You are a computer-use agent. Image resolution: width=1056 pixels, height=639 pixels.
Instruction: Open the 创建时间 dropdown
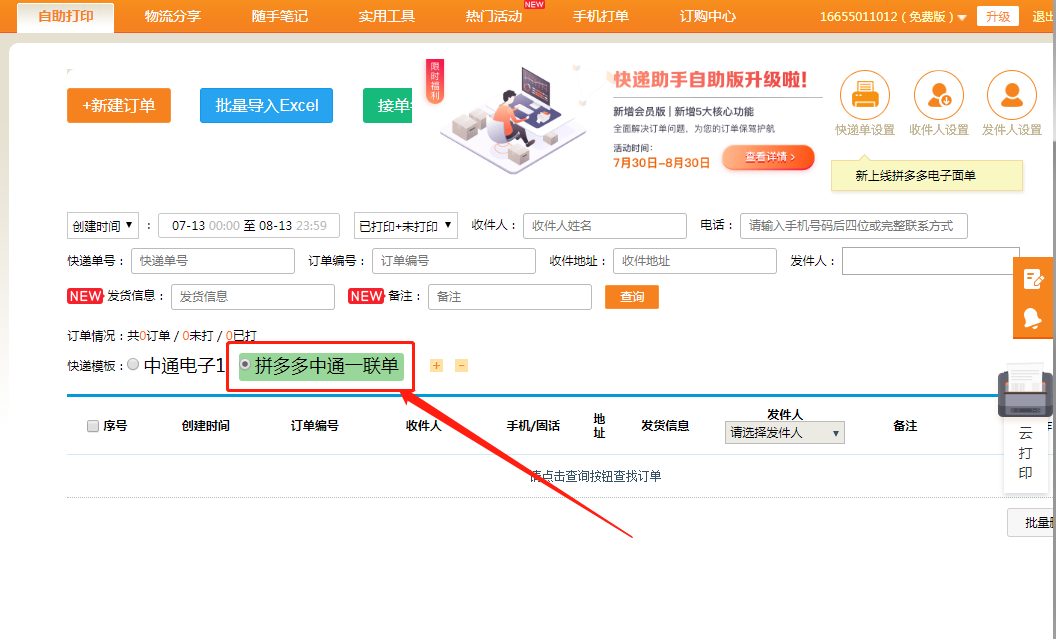point(103,226)
